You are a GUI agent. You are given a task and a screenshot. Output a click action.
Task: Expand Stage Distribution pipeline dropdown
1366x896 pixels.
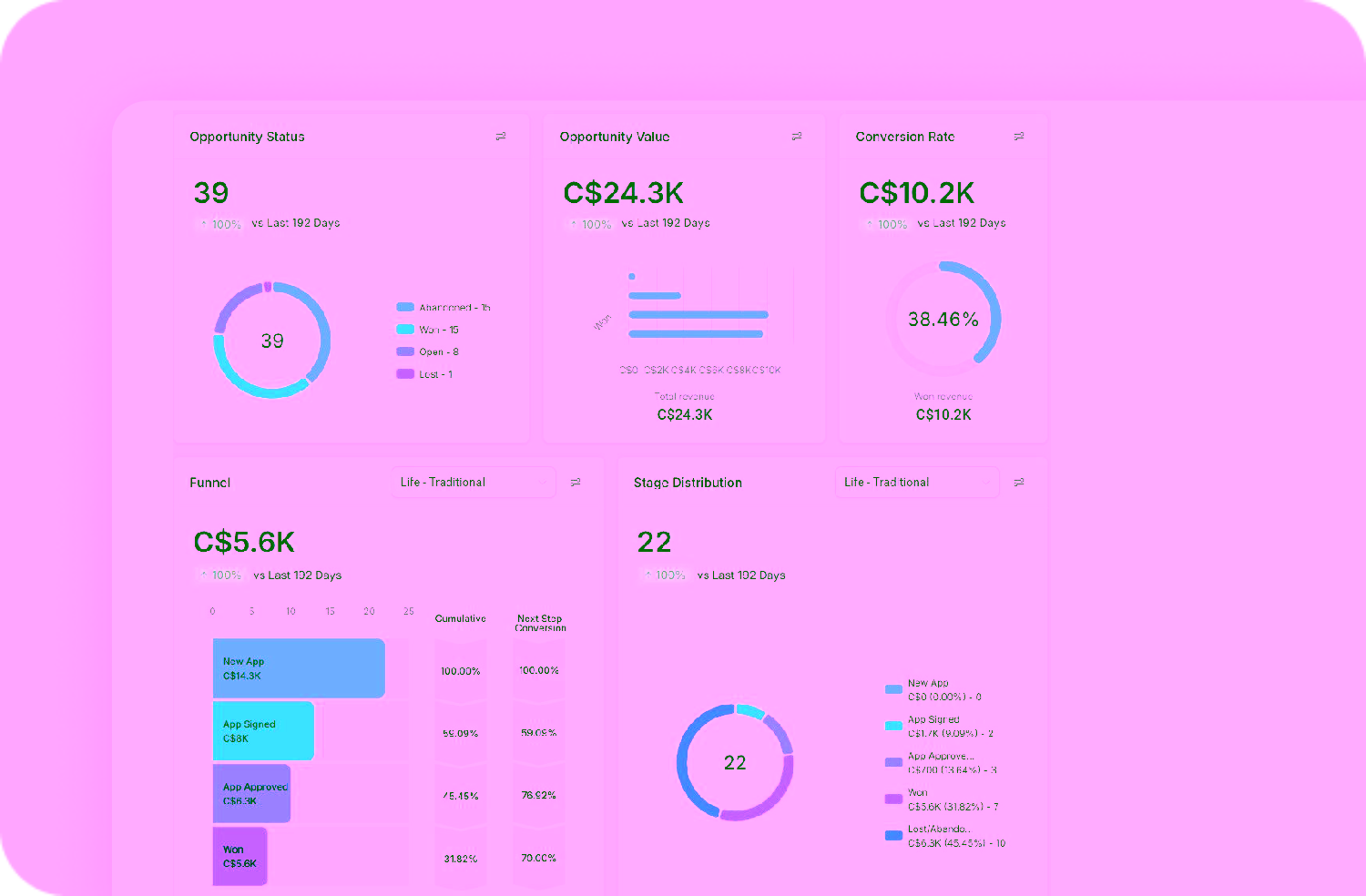click(916, 483)
